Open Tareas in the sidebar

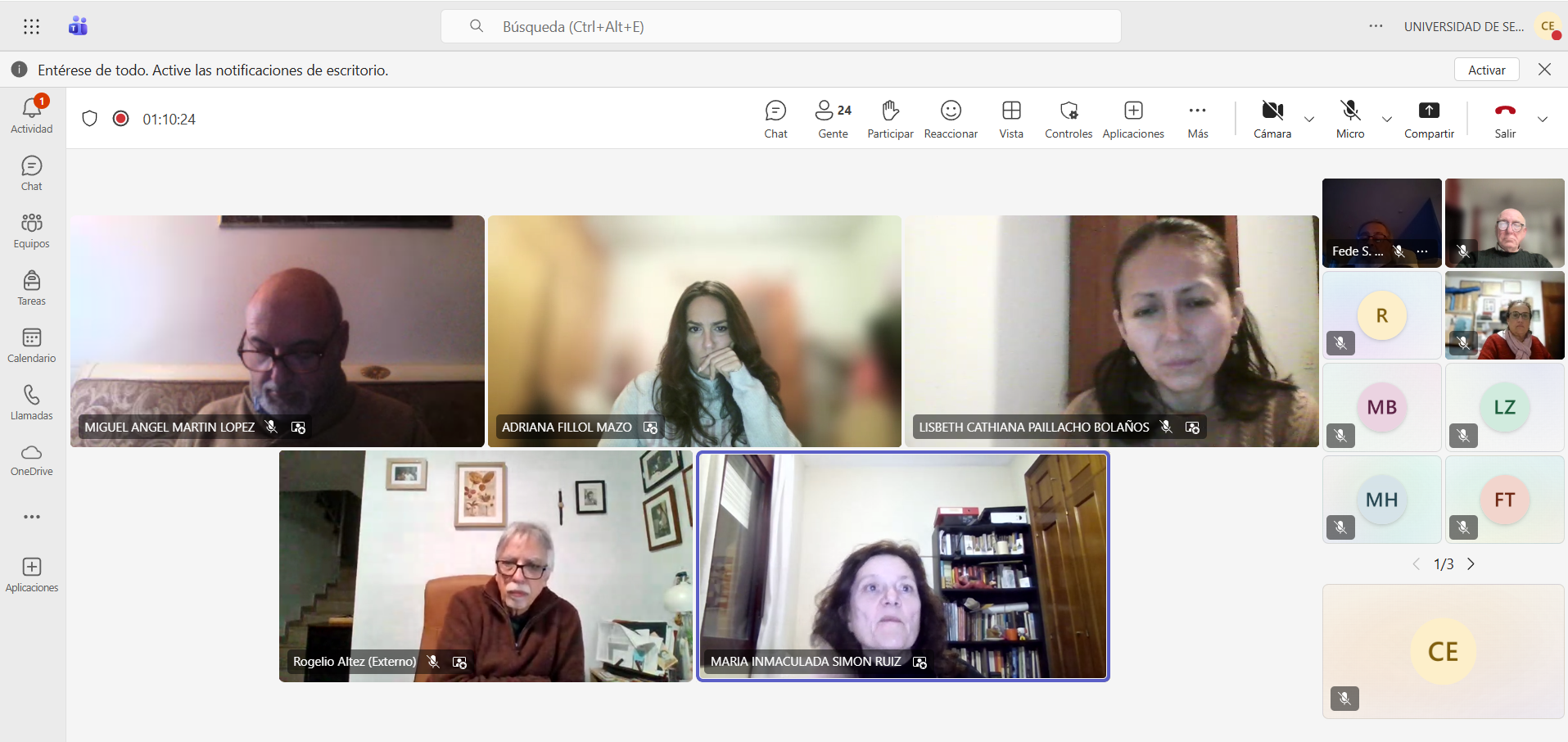coord(32,288)
